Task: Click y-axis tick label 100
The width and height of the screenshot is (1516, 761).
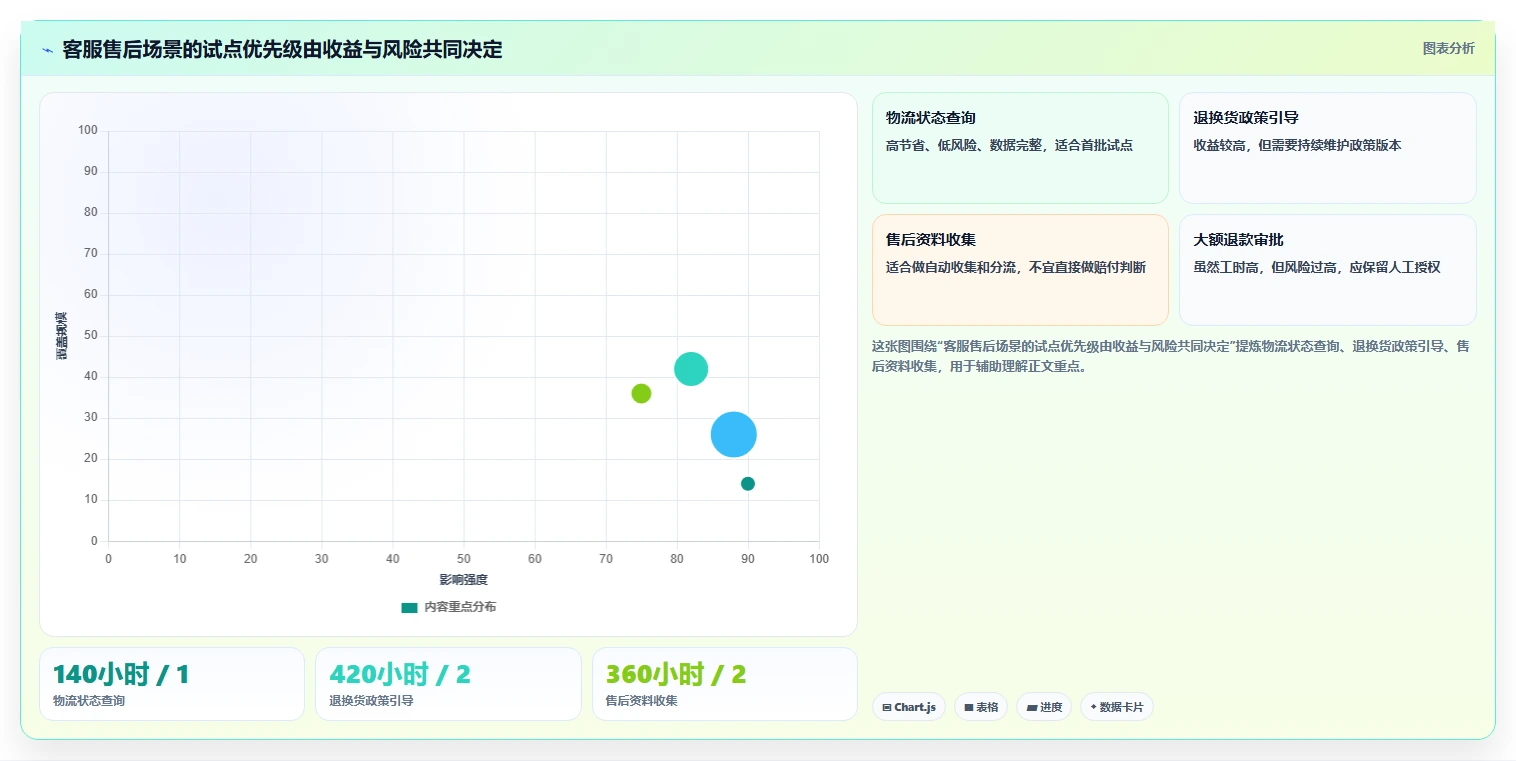Action: click(x=88, y=130)
